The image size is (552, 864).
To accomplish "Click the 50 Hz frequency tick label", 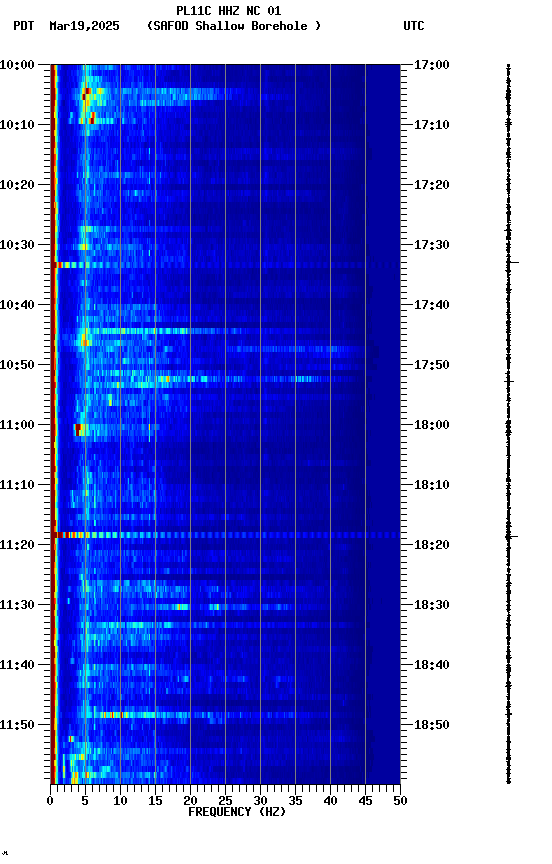I will tap(401, 801).
